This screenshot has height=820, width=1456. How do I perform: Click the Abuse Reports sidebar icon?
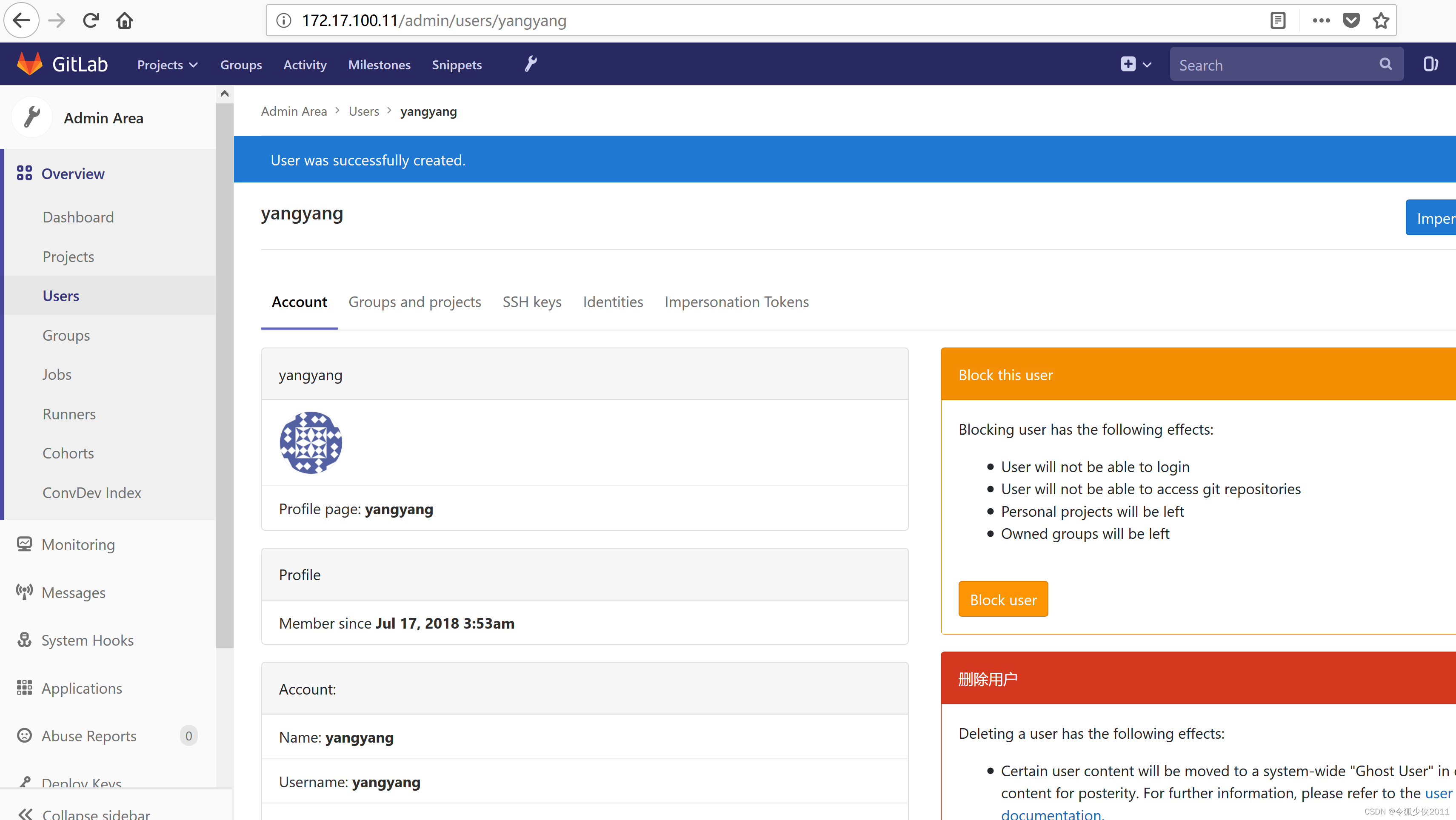click(x=24, y=735)
